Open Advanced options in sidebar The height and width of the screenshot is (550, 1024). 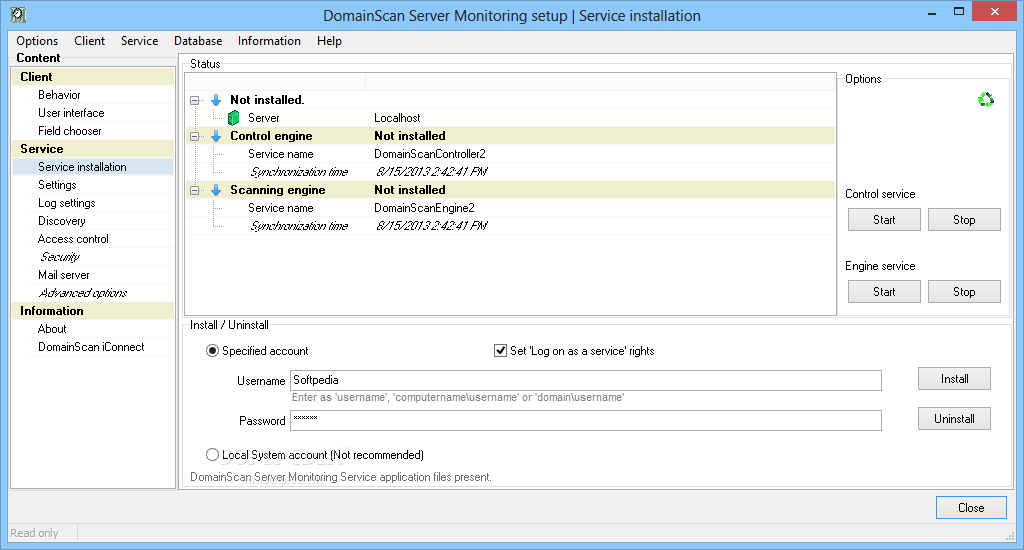click(x=83, y=293)
